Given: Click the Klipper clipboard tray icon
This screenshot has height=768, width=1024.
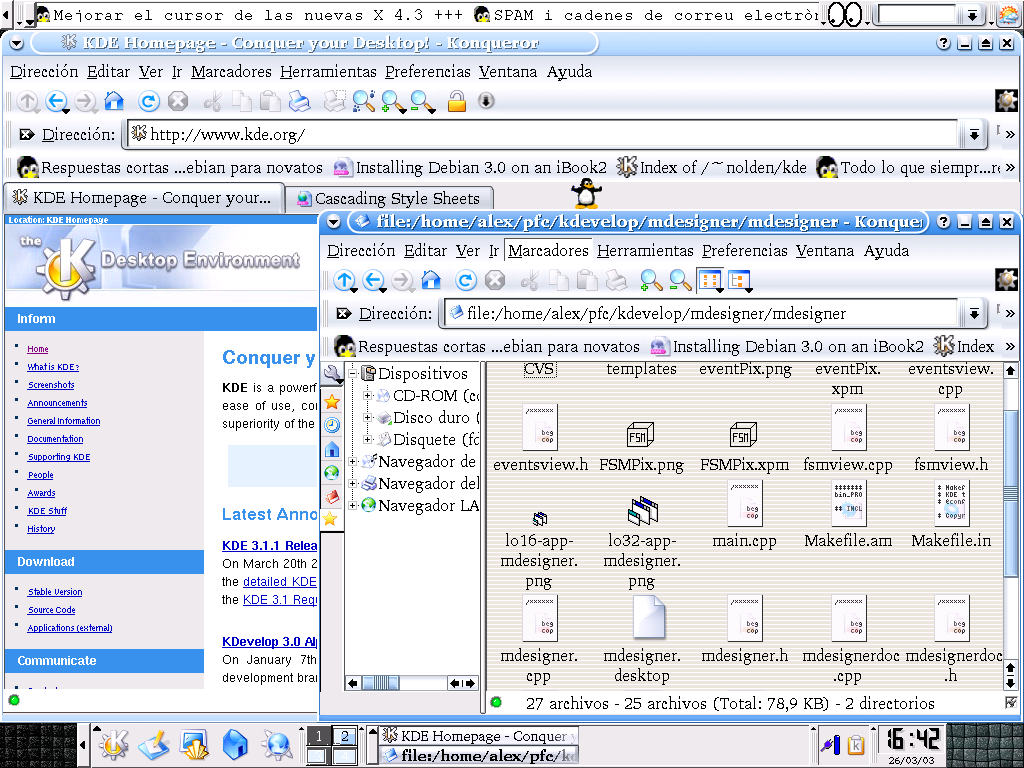Looking at the screenshot, I should pos(856,744).
